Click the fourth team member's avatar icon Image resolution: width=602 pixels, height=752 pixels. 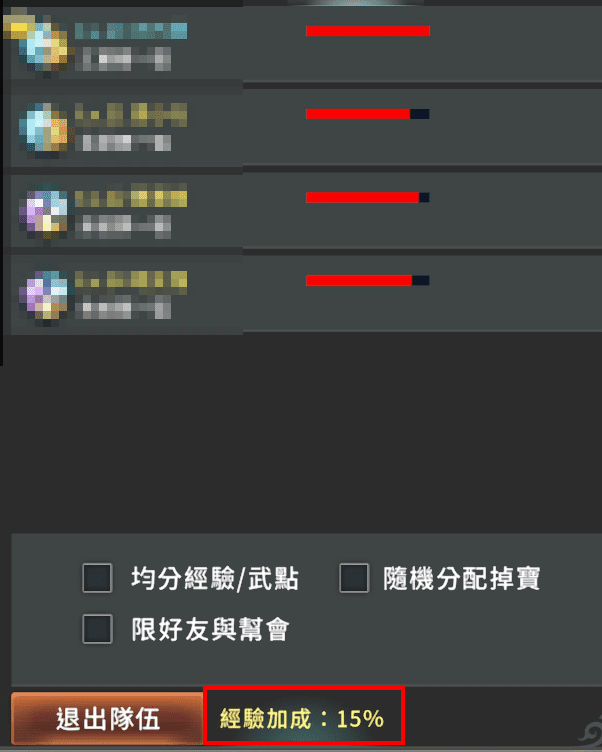[43, 294]
